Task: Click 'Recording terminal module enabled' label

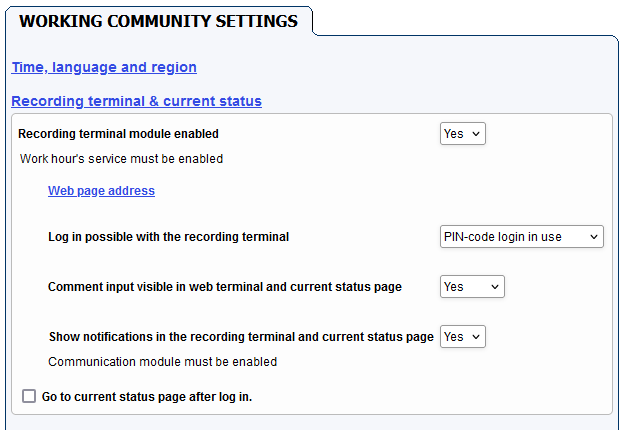Action: click(118, 134)
